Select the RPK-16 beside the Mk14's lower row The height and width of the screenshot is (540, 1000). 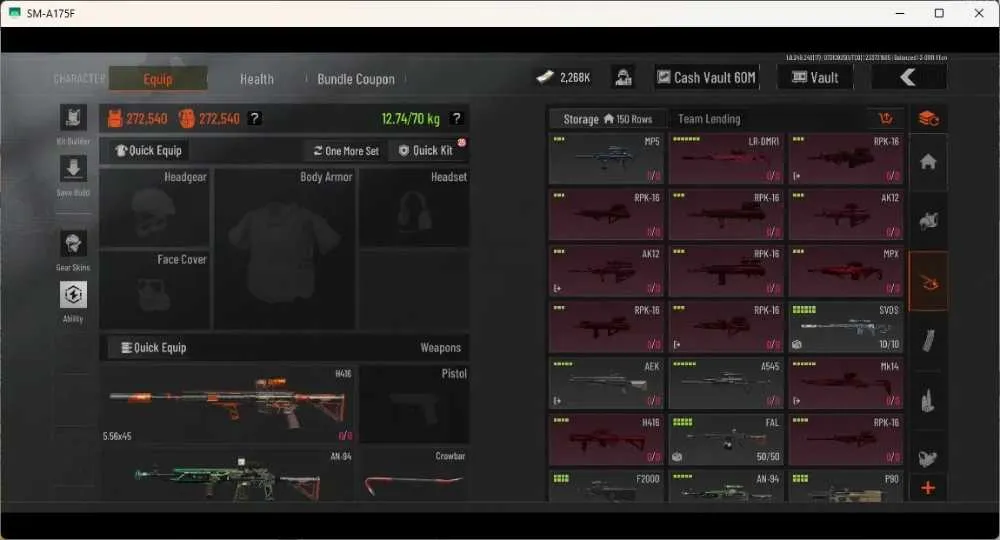click(846, 439)
